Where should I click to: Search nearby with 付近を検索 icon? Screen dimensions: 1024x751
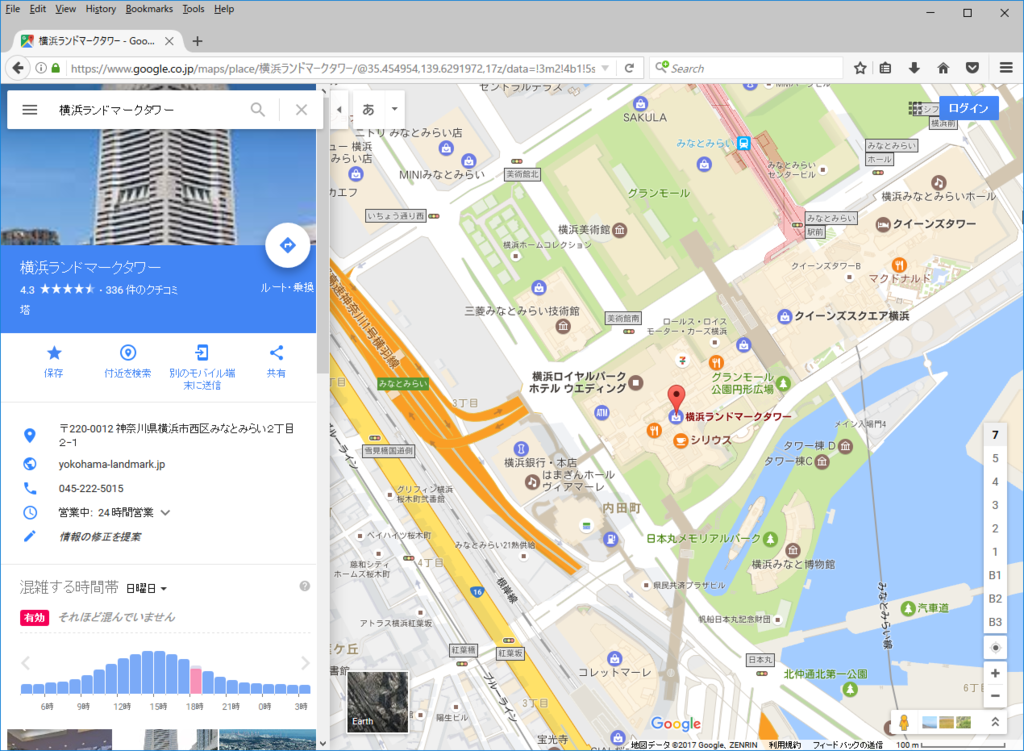(128, 353)
